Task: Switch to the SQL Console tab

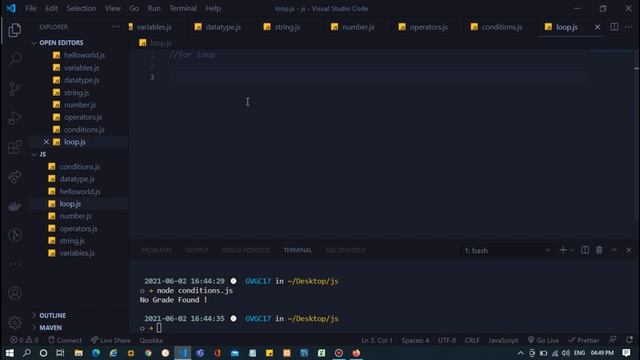Action: [345, 250]
